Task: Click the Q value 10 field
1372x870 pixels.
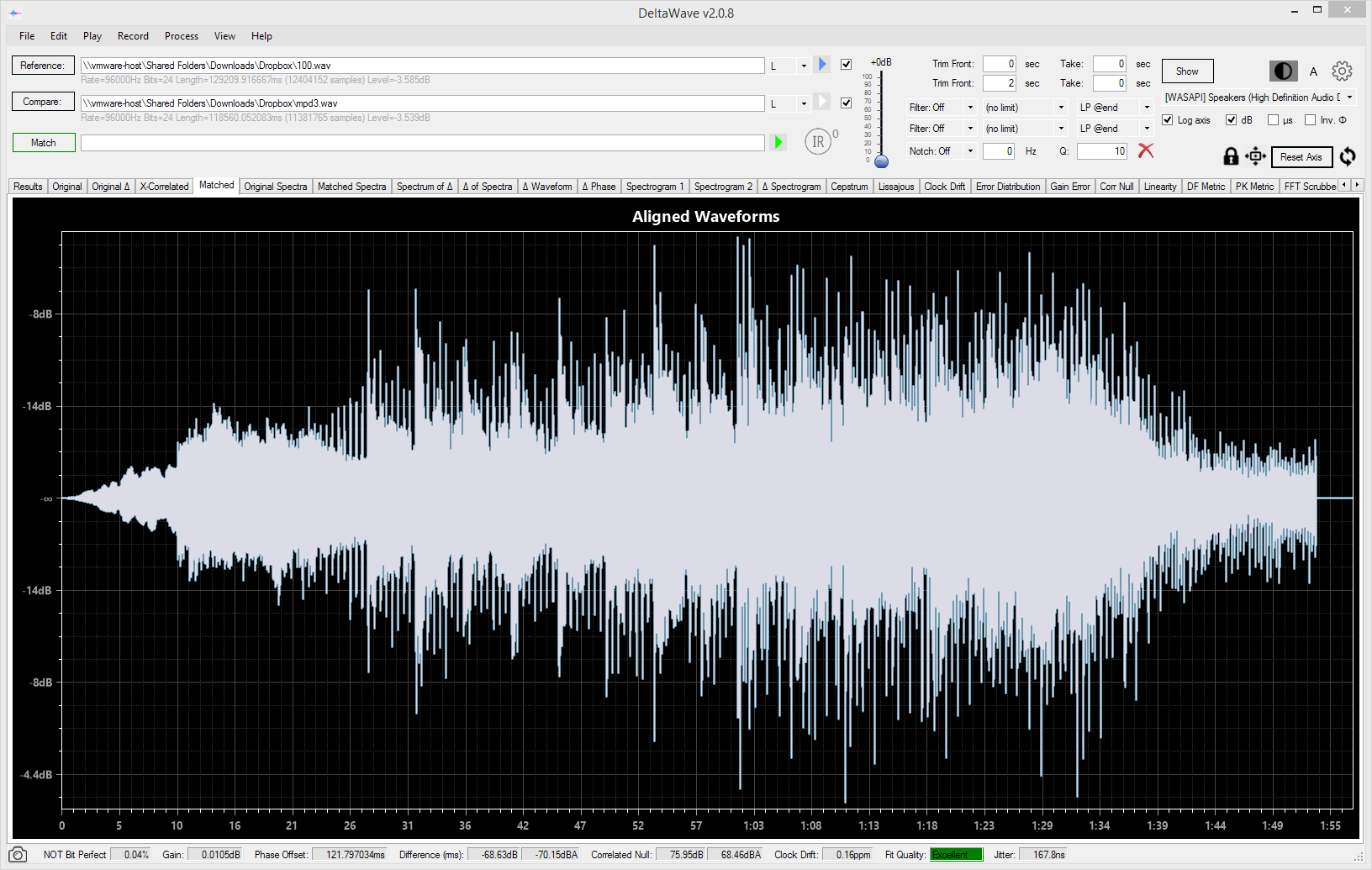Action: tap(1102, 151)
